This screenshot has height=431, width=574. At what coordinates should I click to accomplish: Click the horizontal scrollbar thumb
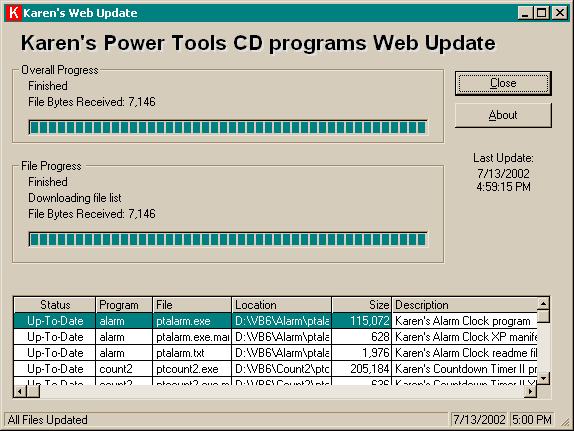click(33, 391)
